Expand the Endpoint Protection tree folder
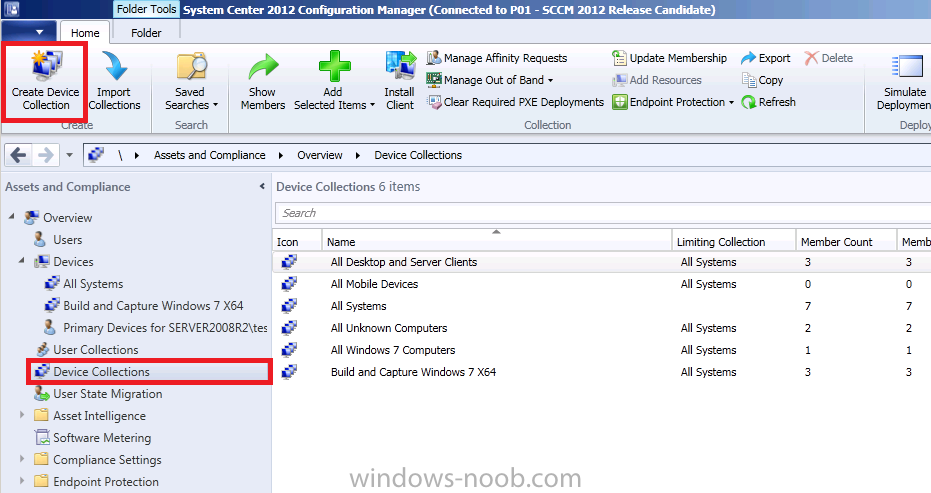 click(x=22, y=481)
